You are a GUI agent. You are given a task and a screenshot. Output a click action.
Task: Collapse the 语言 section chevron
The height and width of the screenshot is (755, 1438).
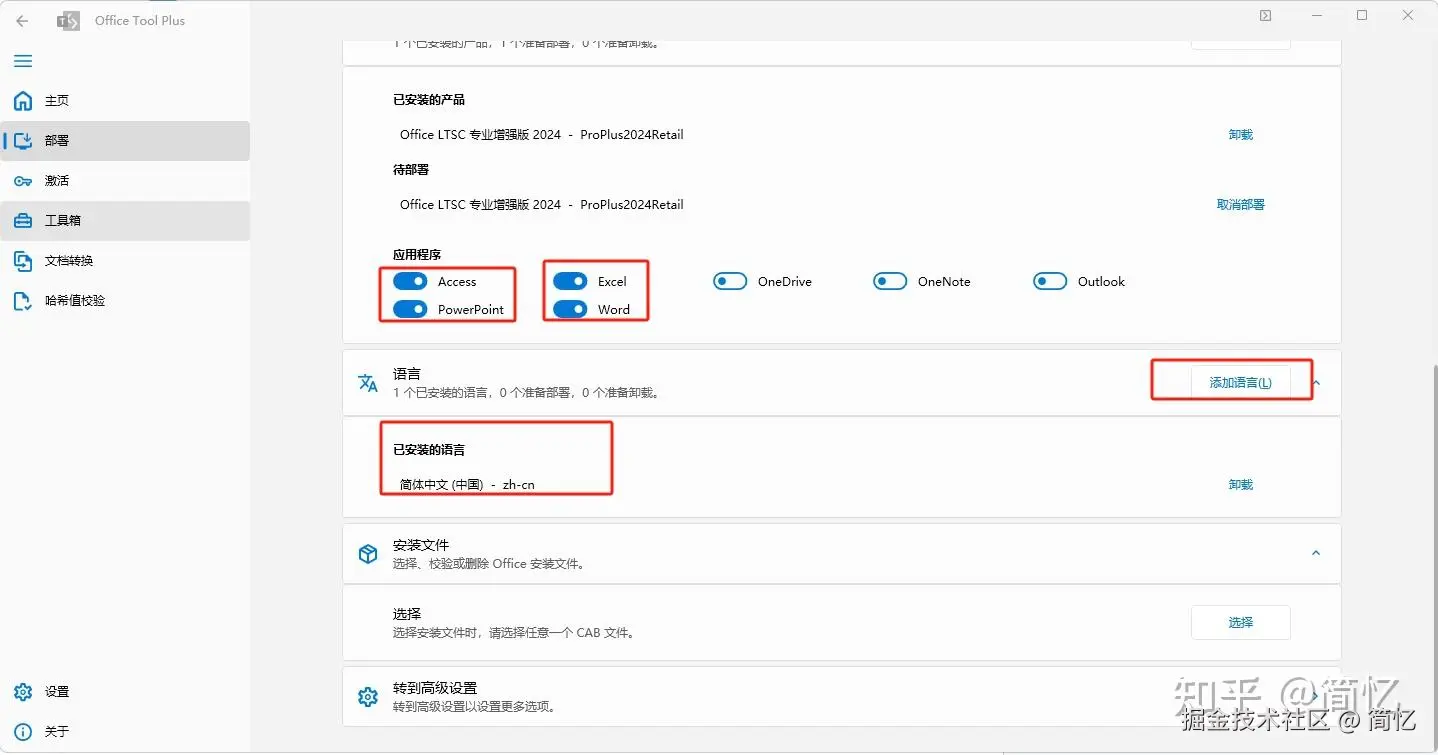pos(1316,383)
